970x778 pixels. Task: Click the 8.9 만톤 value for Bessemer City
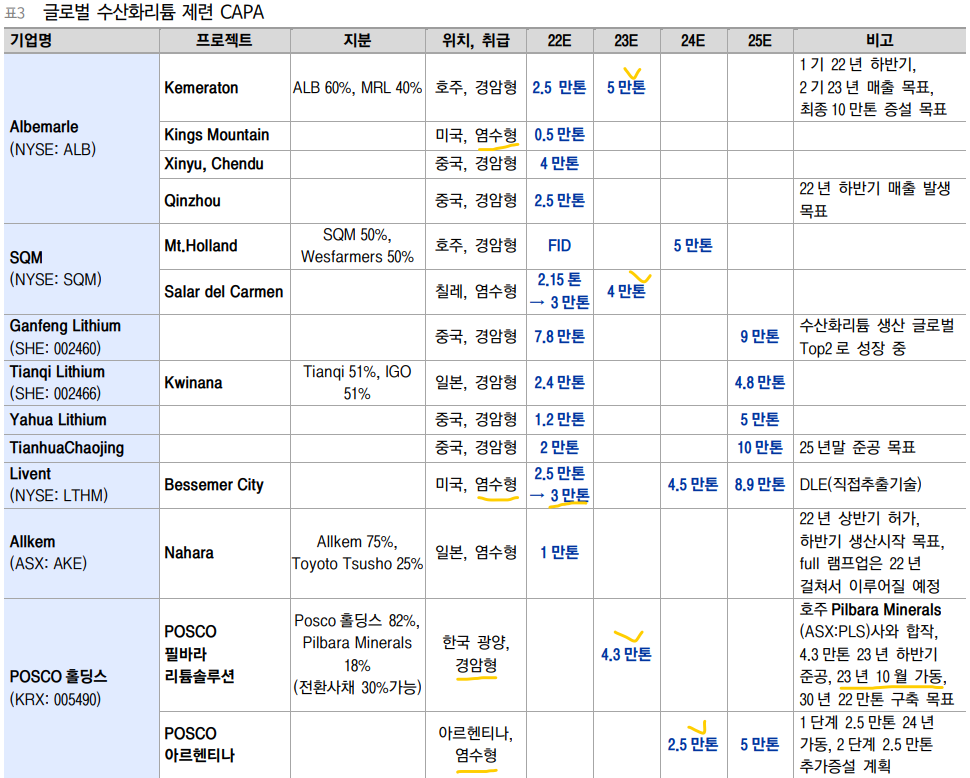coord(760,485)
